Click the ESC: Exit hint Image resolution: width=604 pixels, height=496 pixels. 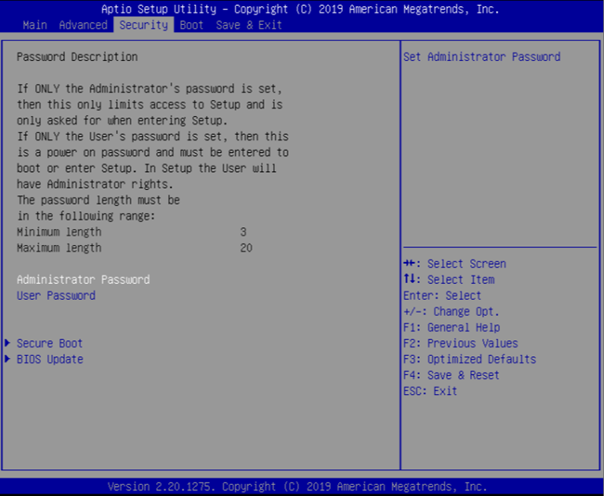click(x=430, y=391)
